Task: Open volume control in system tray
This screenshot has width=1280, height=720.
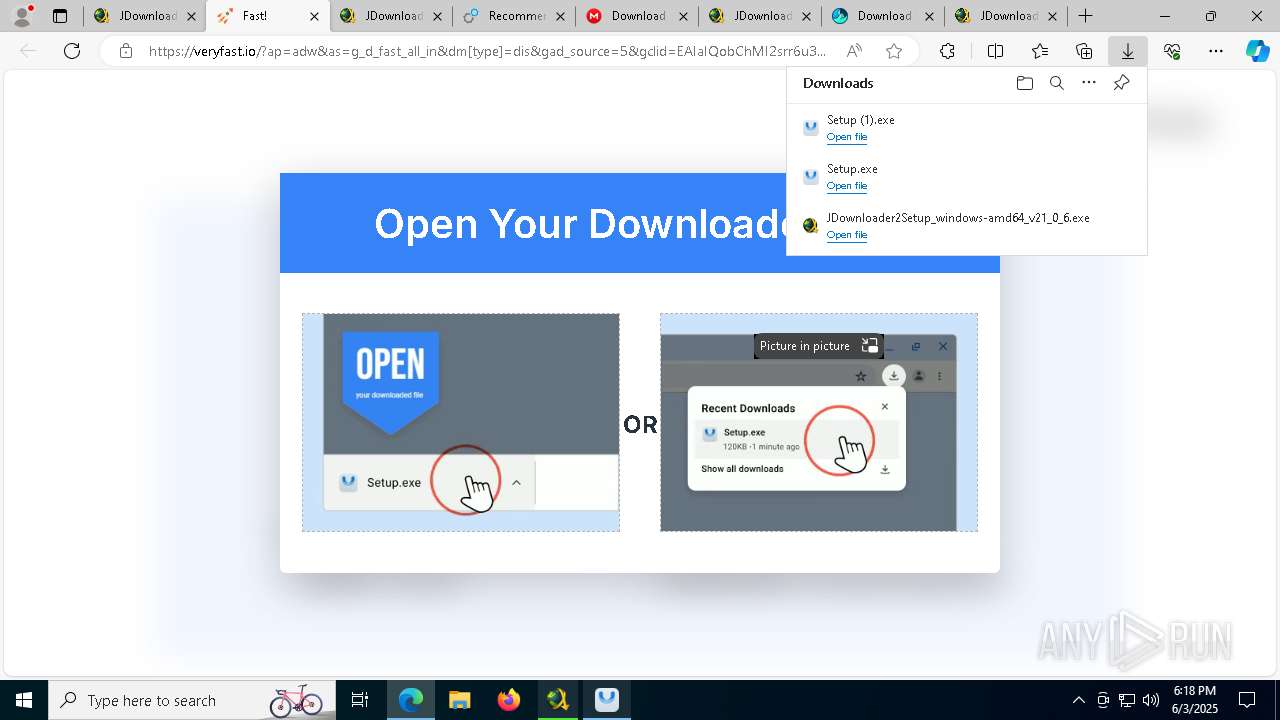Action: click(1151, 700)
